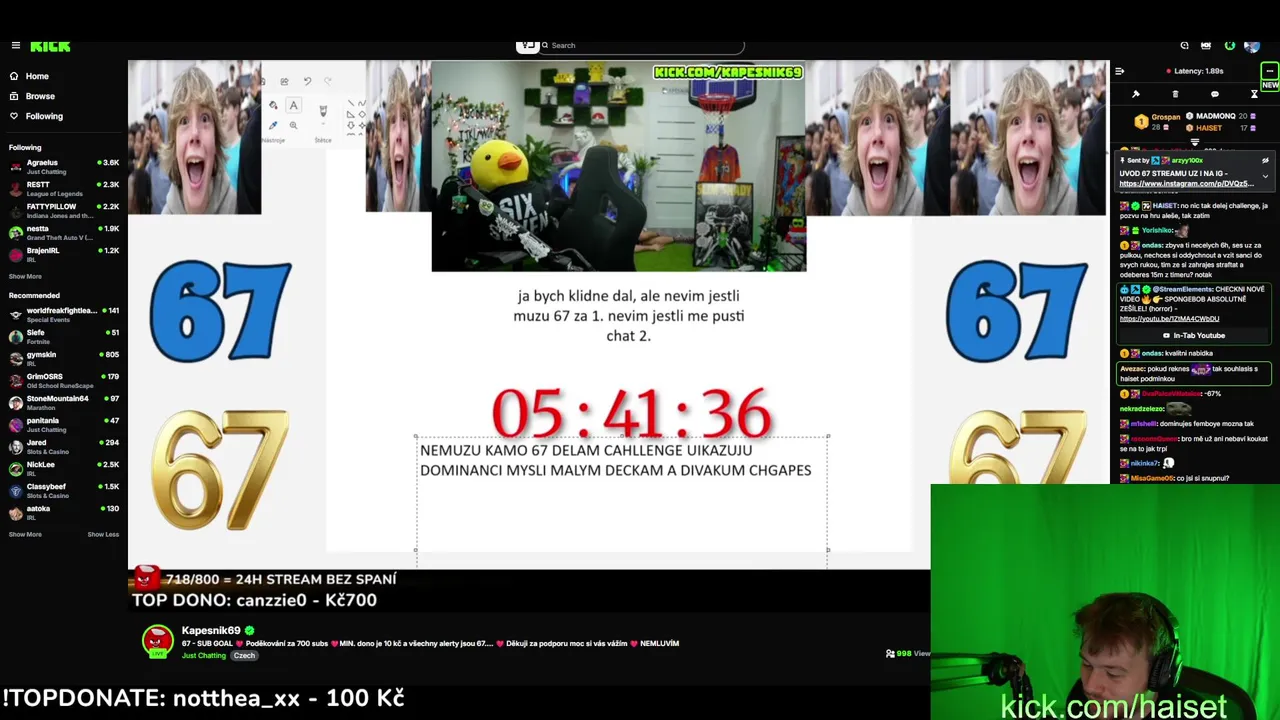Open the panitania channel
This screenshot has height=720, width=1280.
tap(64, 424)
